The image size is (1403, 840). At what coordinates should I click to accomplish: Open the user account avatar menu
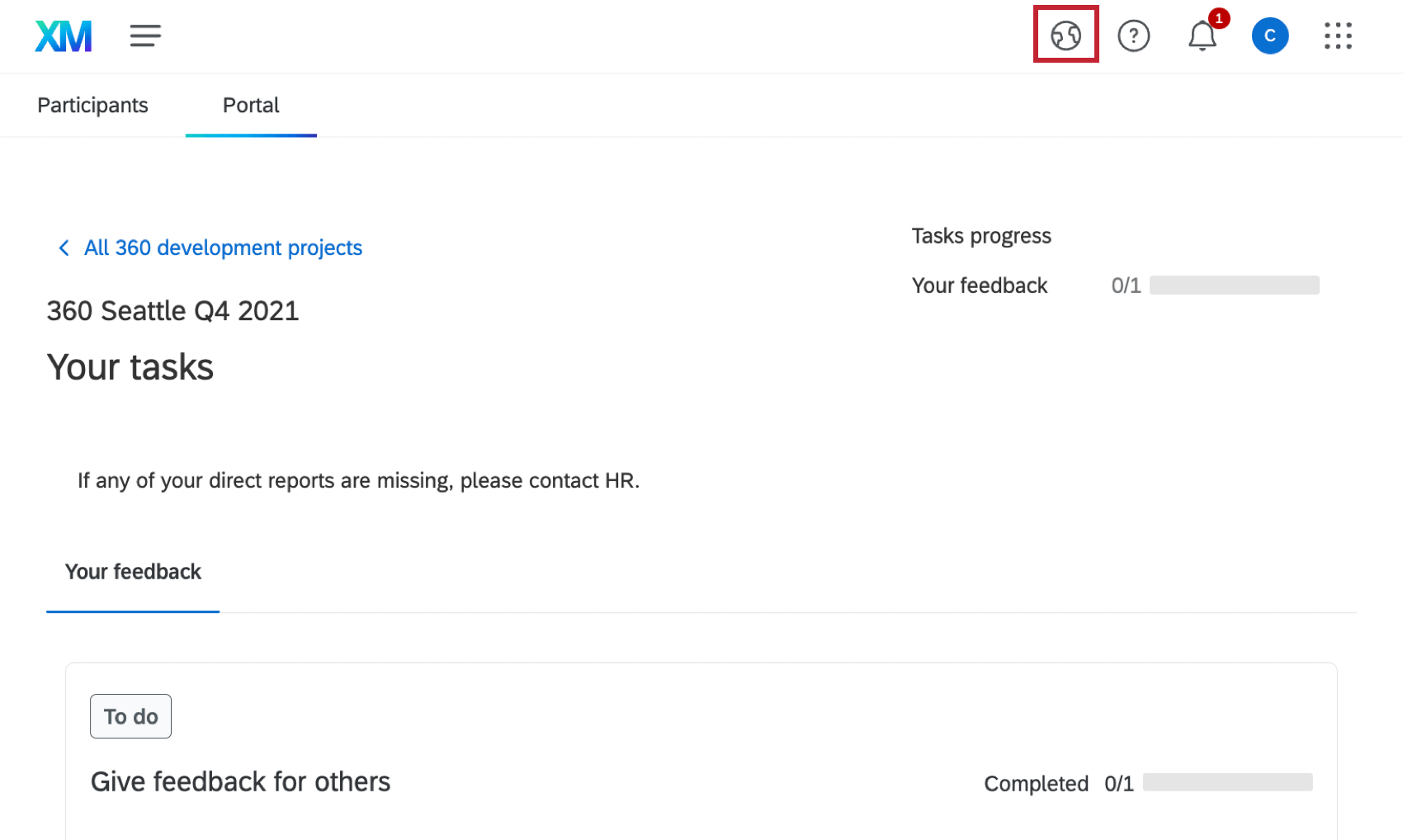[x=1270, y=35]
